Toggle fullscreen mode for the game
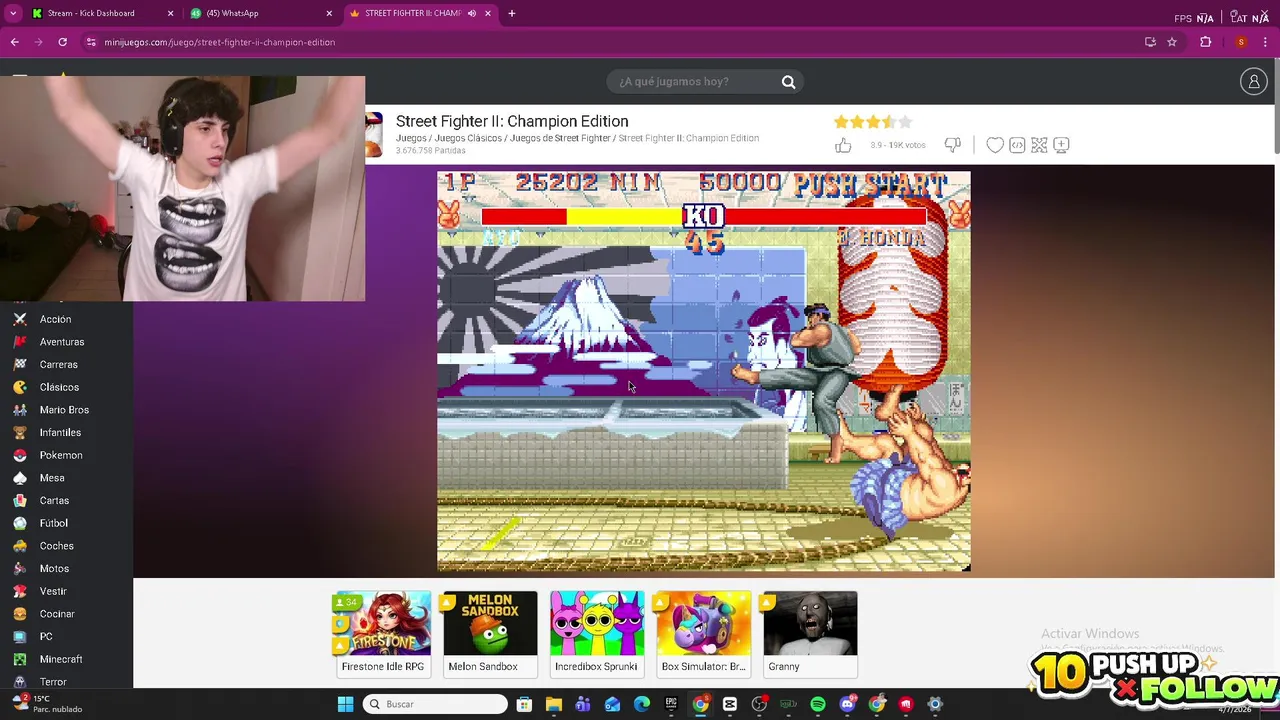This screenshot has height=720, width=1280. click(1039, 146)
